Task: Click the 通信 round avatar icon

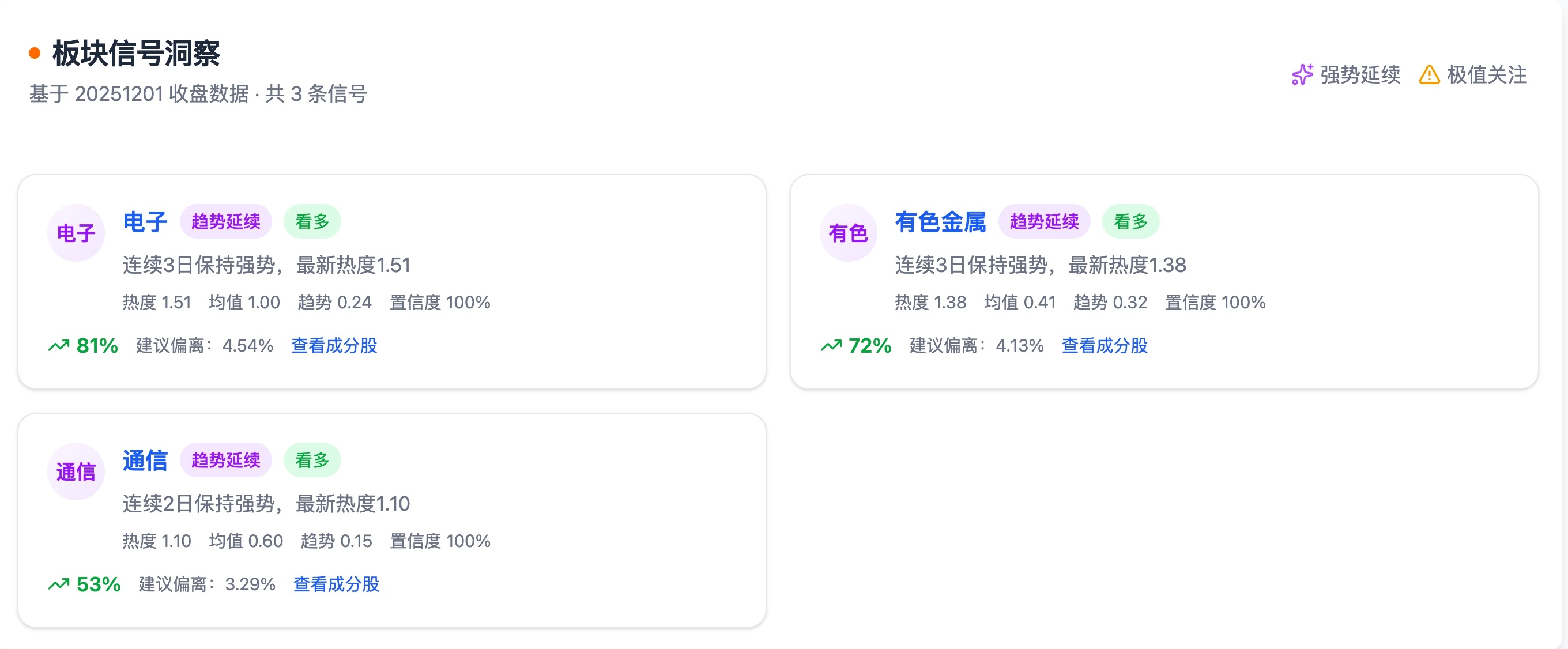Action: click(76, 471)
